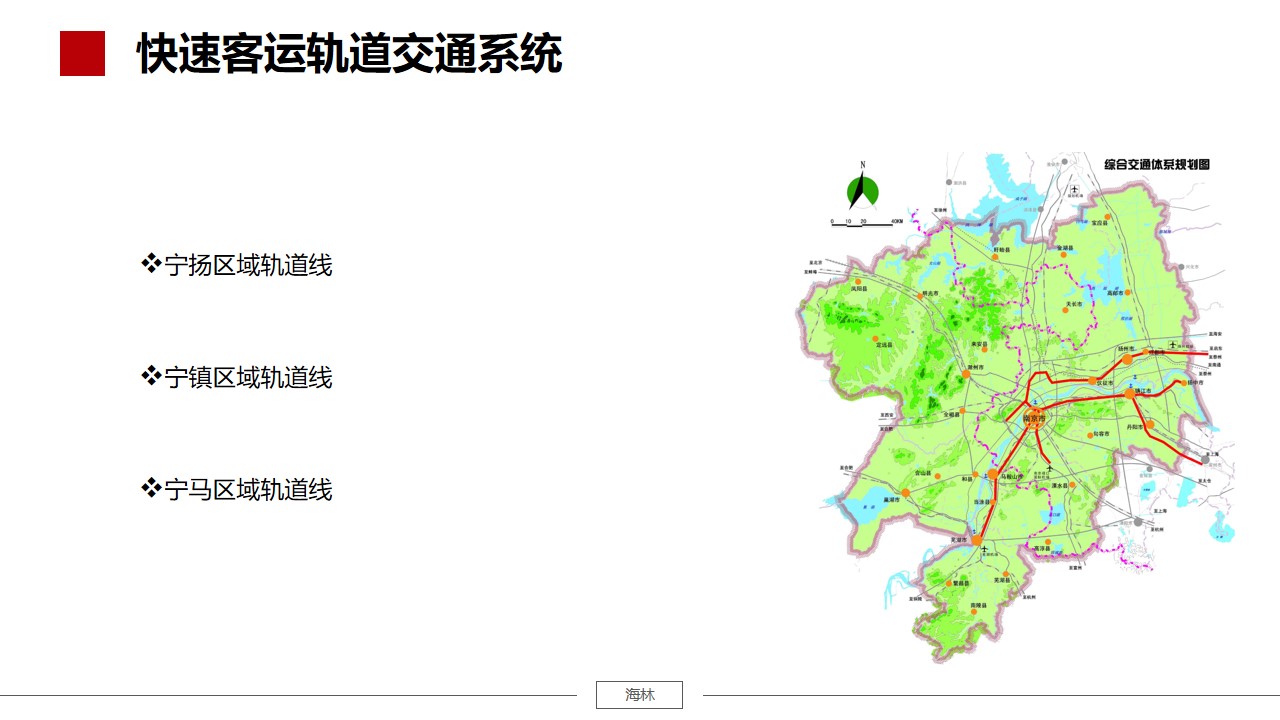Select the 宁镇区域轨道线 bullet text

pyautogui.click(x=248, y=378)
